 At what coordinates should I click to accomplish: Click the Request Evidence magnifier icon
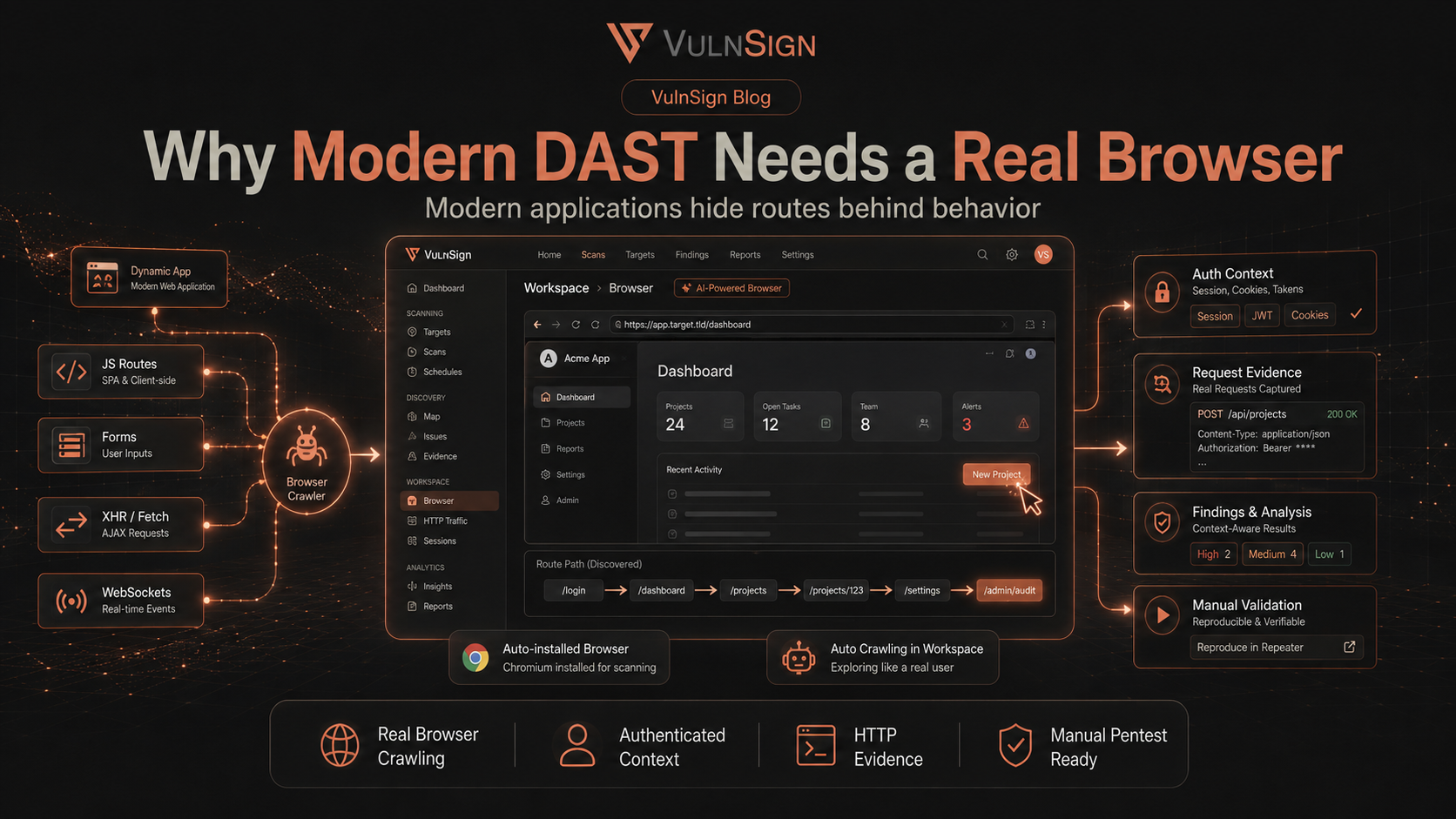point(1162,384)
